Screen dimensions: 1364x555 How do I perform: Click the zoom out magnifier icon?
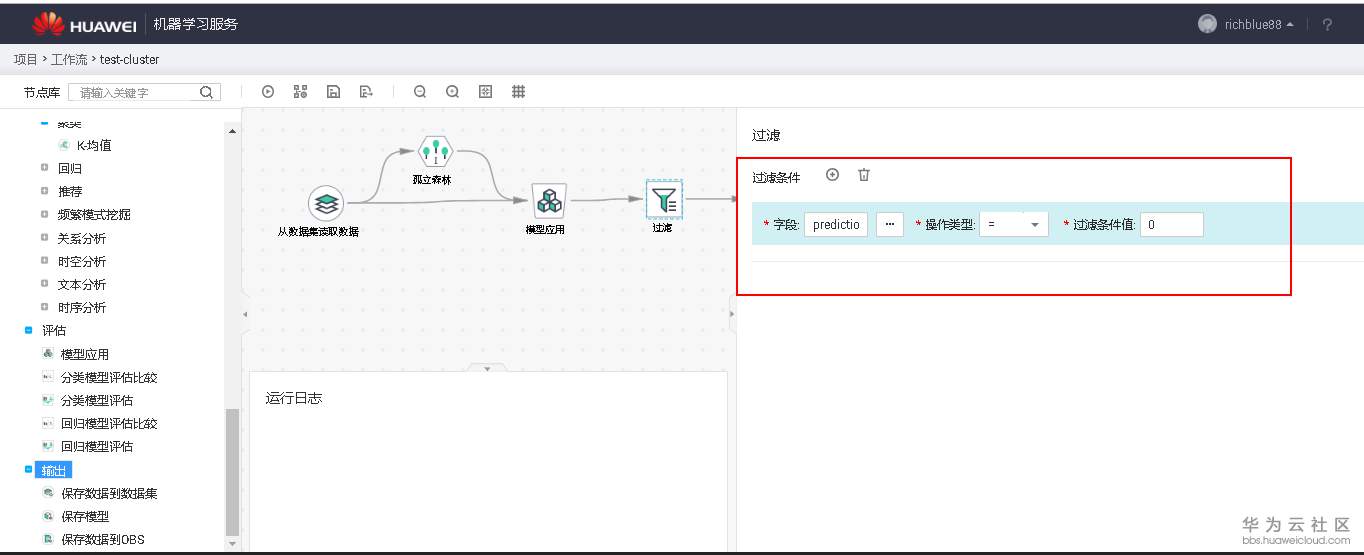420,92
